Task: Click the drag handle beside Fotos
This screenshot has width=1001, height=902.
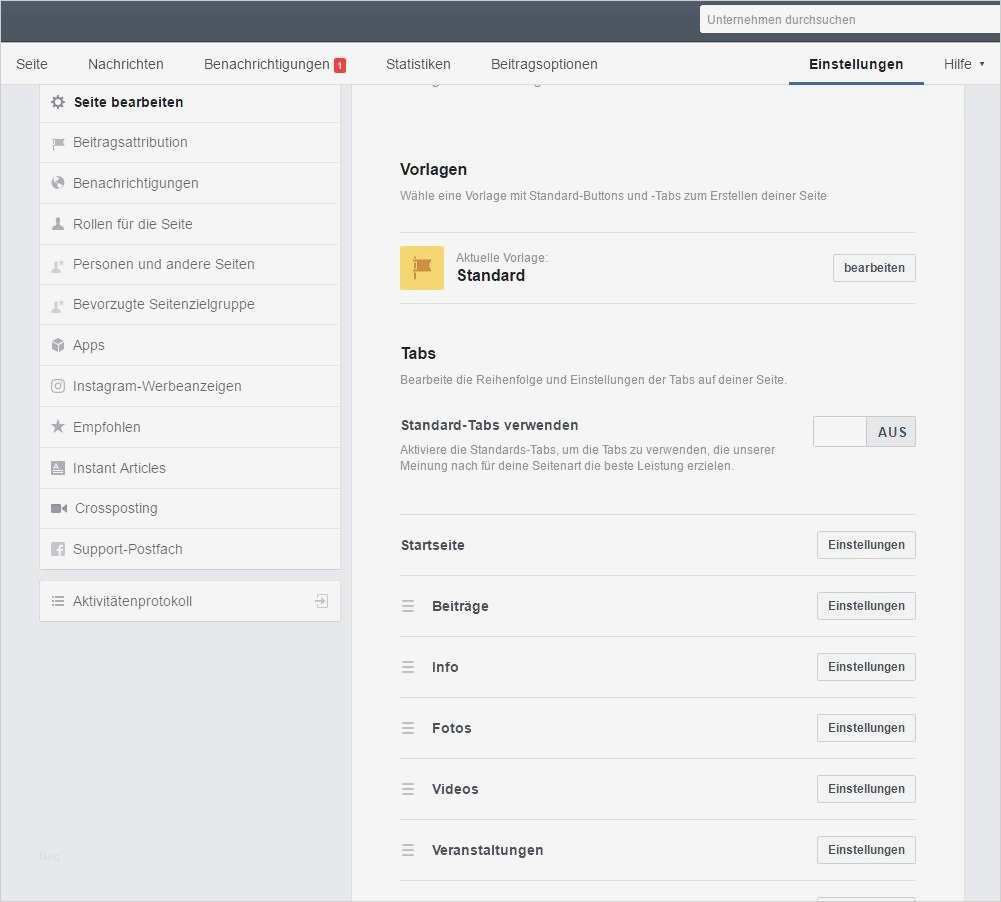Action: point(408,728)
